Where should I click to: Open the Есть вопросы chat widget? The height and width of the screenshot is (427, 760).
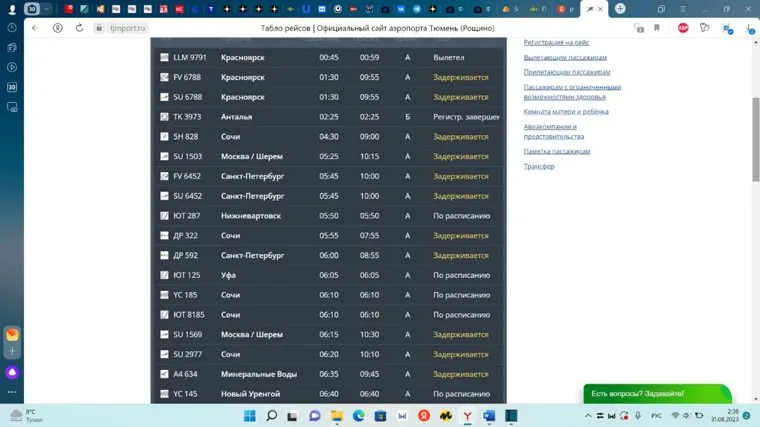[657, 394]
